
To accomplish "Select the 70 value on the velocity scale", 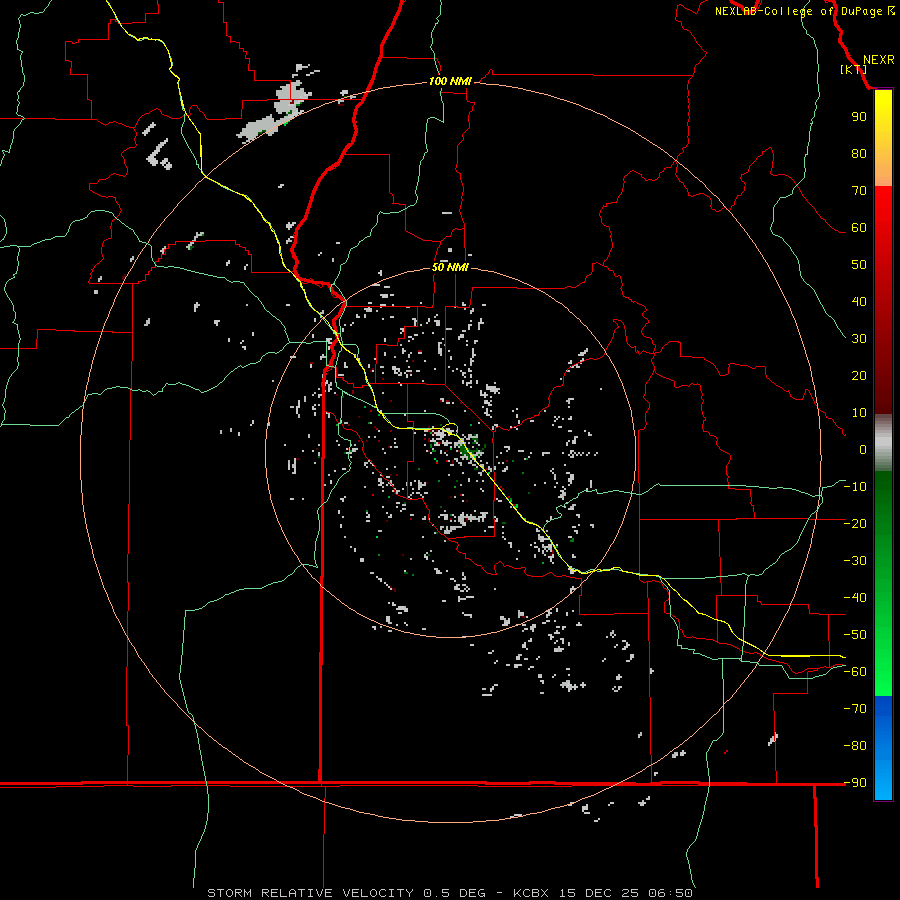I will 859,191.
